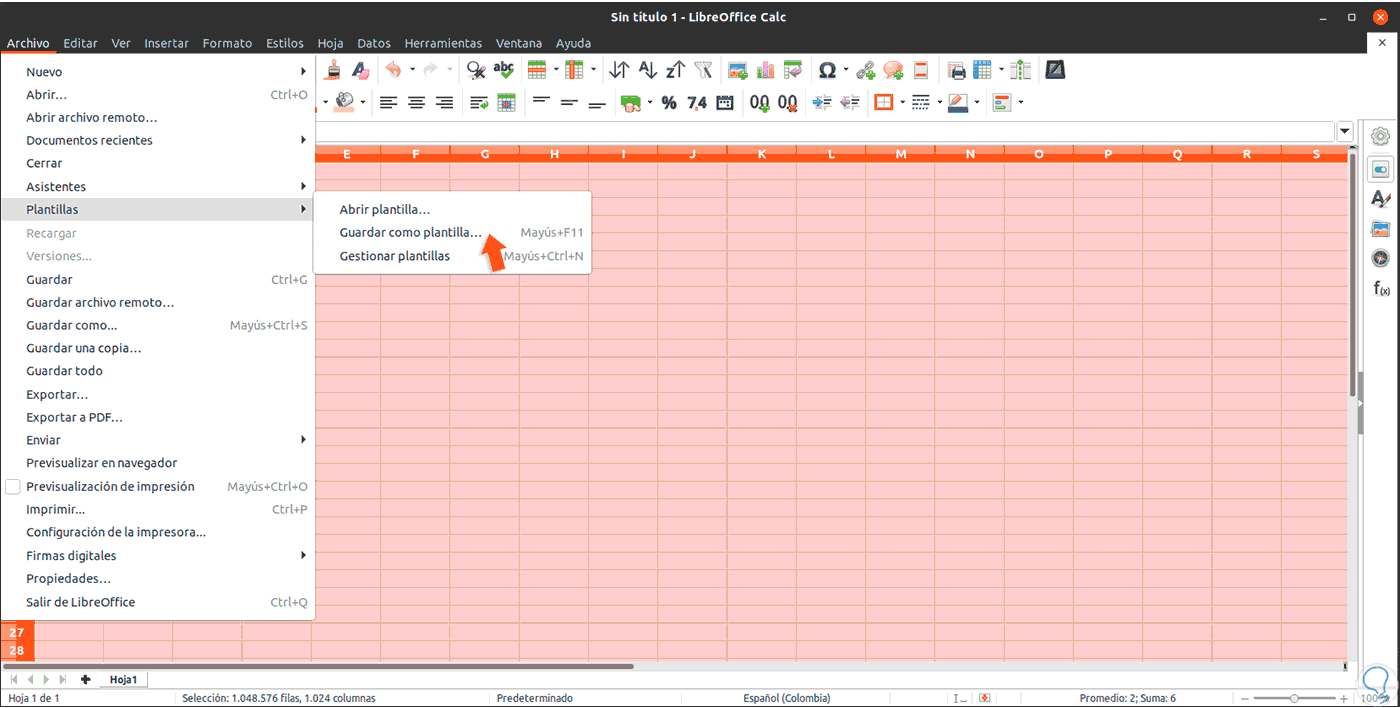Expand the formula bar dropdown arrow
Screen dimensions: 1400x708
pos(1345,131)
